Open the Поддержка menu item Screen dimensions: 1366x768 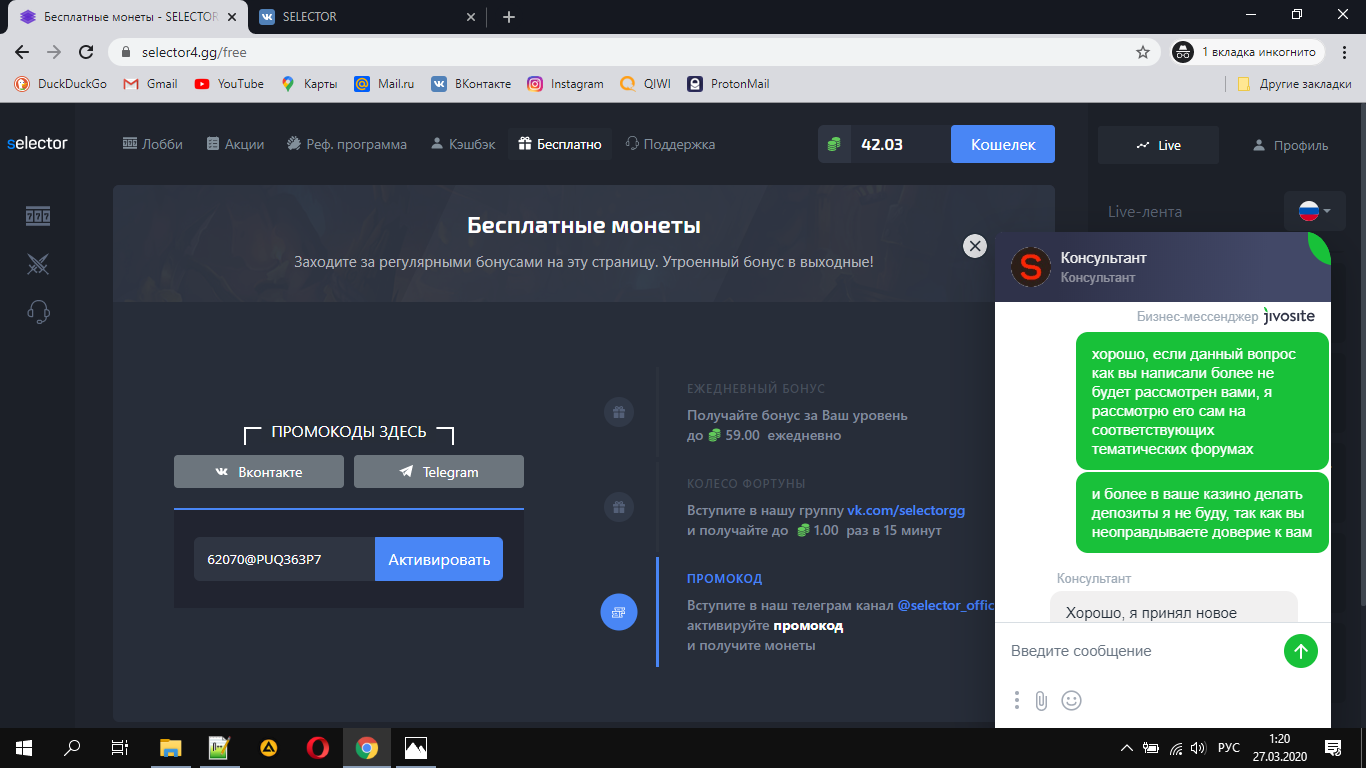pyautogui.click(x=670, y=144)
